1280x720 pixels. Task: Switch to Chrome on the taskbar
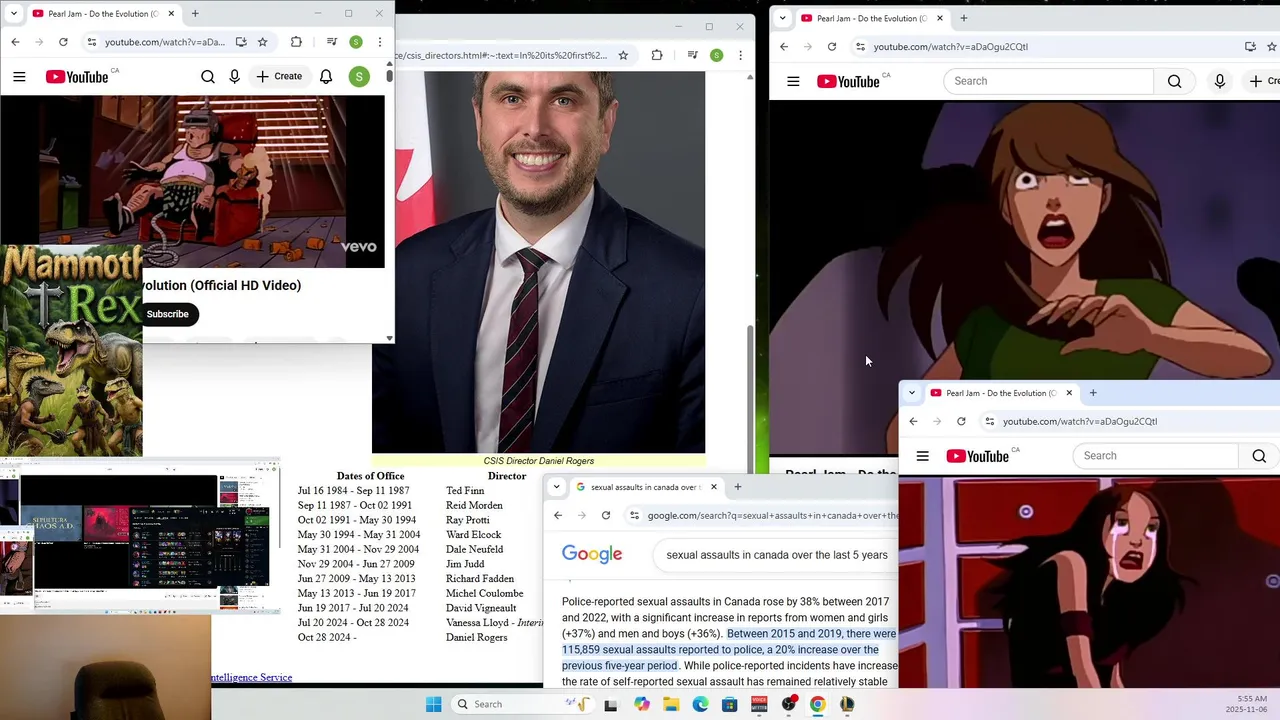pyautogui.click(x=817, y=704)
